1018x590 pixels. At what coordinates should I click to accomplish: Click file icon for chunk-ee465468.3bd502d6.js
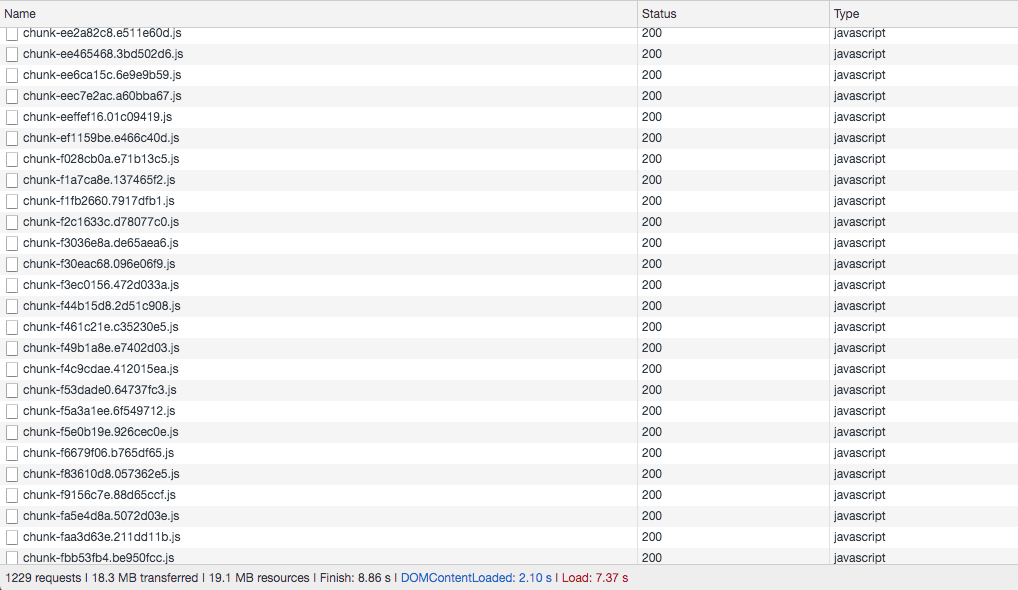[x=12, y=55]
